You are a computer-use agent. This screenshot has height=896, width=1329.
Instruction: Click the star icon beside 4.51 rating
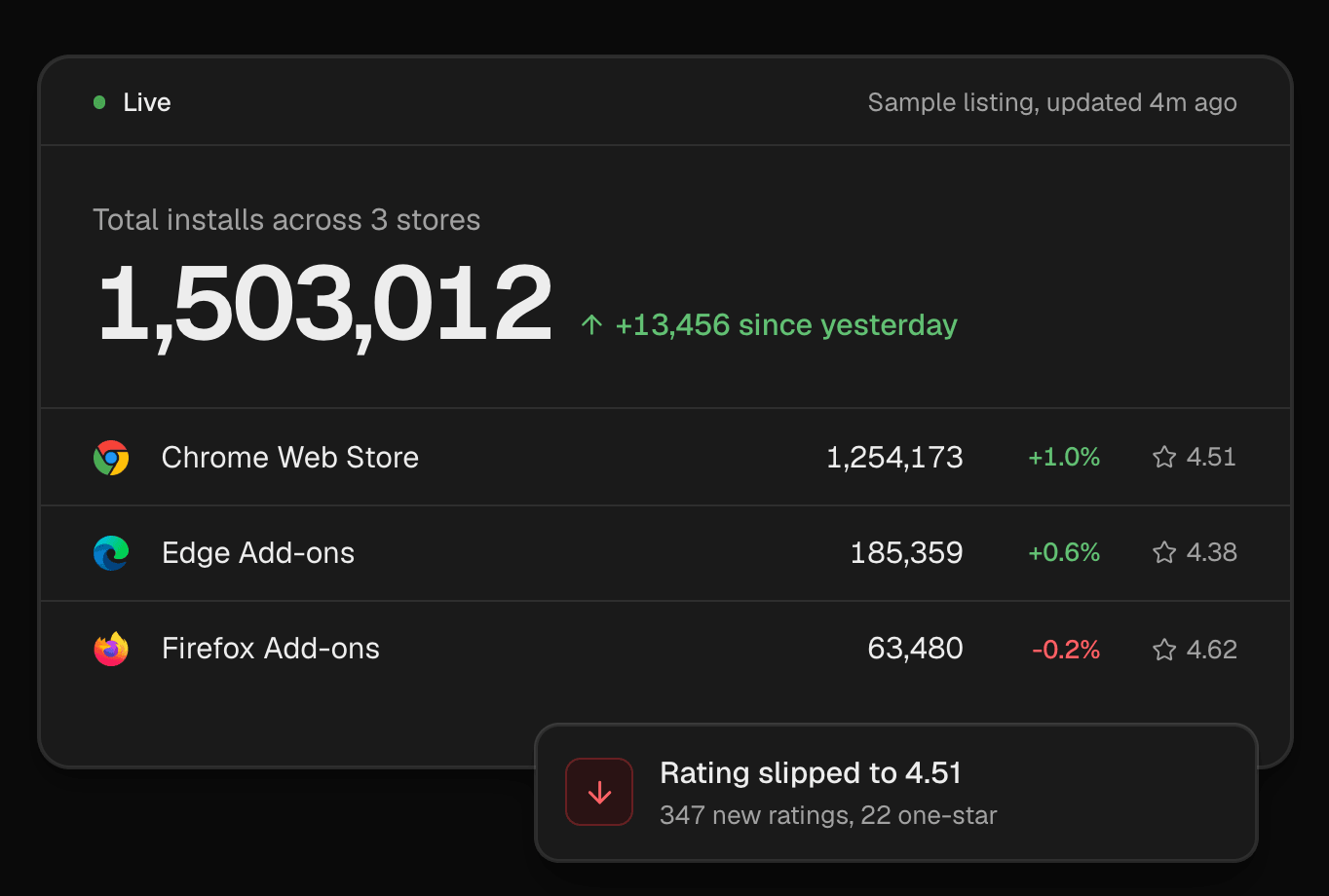pos(1164,457)
